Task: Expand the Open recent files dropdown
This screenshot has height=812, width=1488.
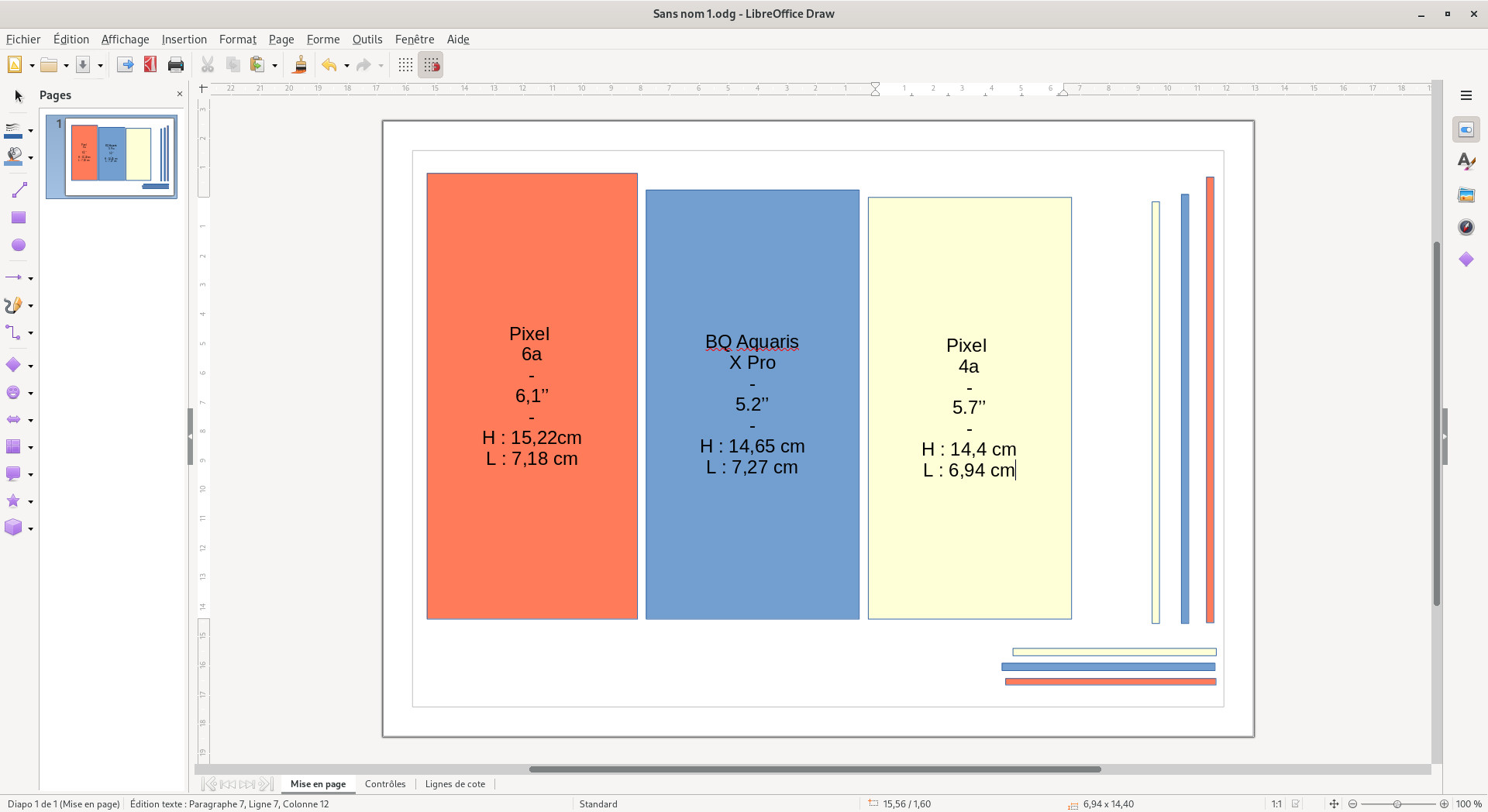Action: pyautogui.click(x=66, y=65)
